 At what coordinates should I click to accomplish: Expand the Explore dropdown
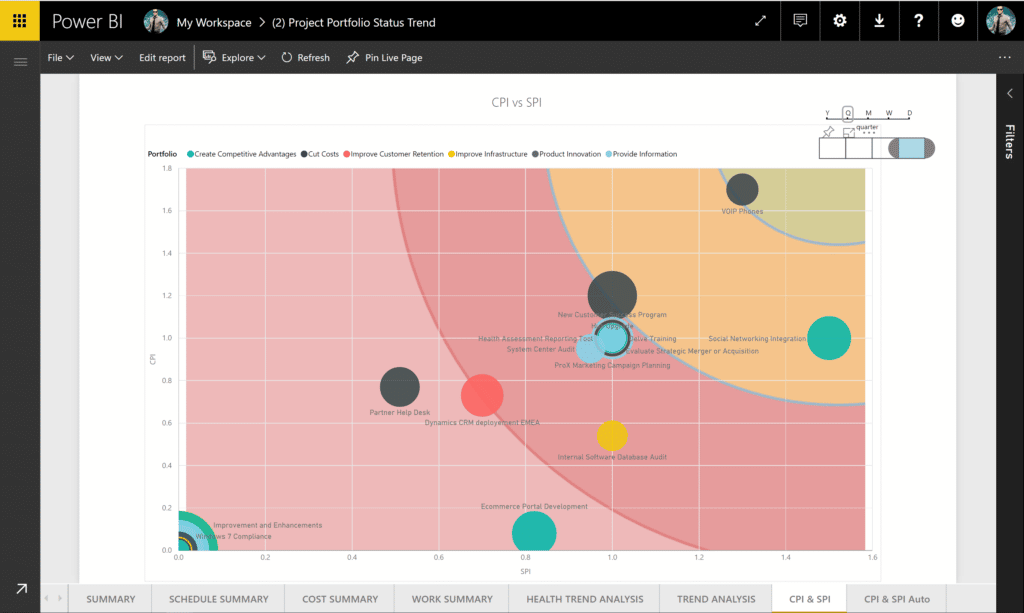pyautogui.click(x=261, y=57)
